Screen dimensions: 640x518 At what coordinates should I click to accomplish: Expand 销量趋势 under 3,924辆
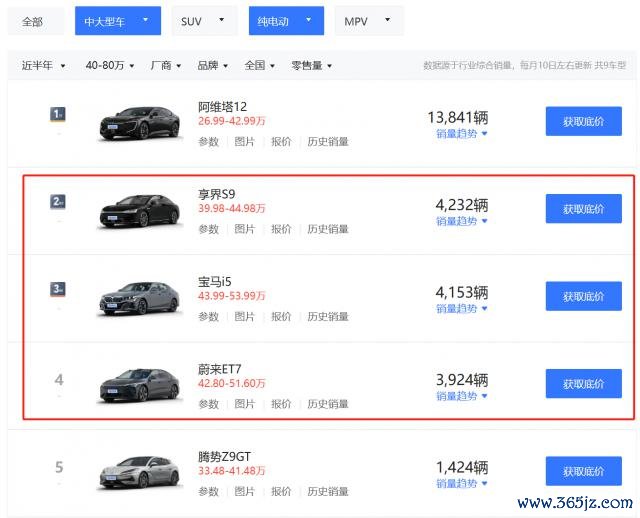coord(462,396)
